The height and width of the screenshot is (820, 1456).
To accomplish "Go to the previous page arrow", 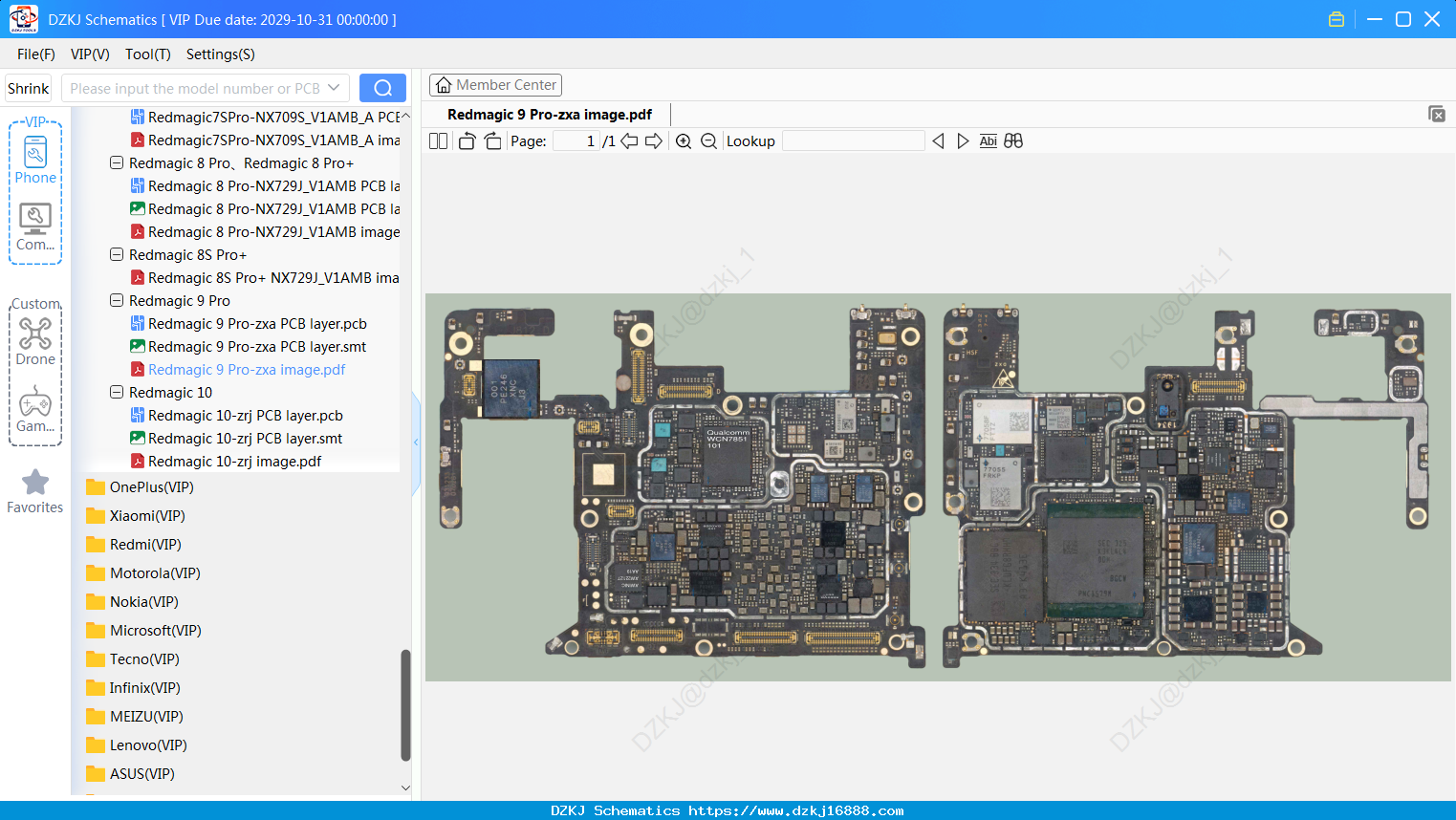I will tap(629, 141).
